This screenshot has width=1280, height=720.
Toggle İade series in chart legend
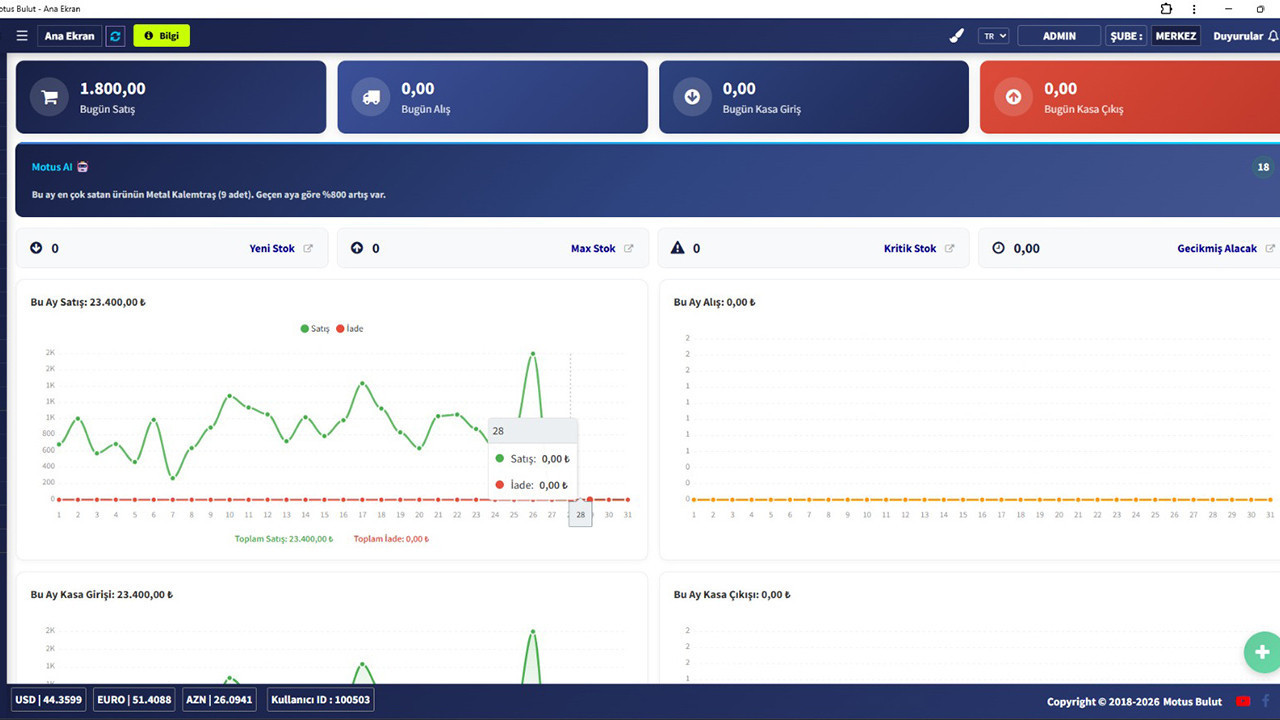pos(350,329)
